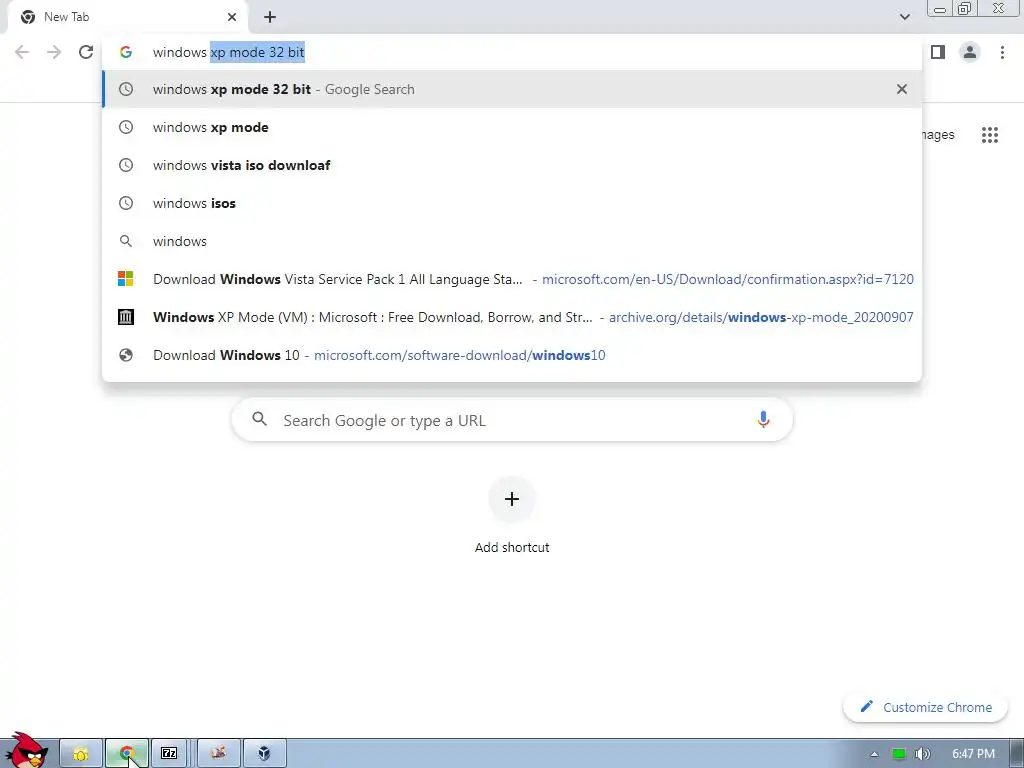This screenshot has width=1024, height=768.
Task: Click the archive.org icon in suggestions
Action: tap(126, 317)
